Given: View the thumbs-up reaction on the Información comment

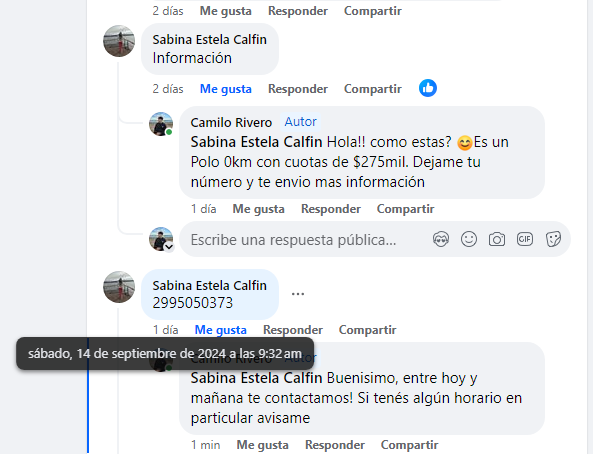Looking at the screenshot, I should coord(428,88).
